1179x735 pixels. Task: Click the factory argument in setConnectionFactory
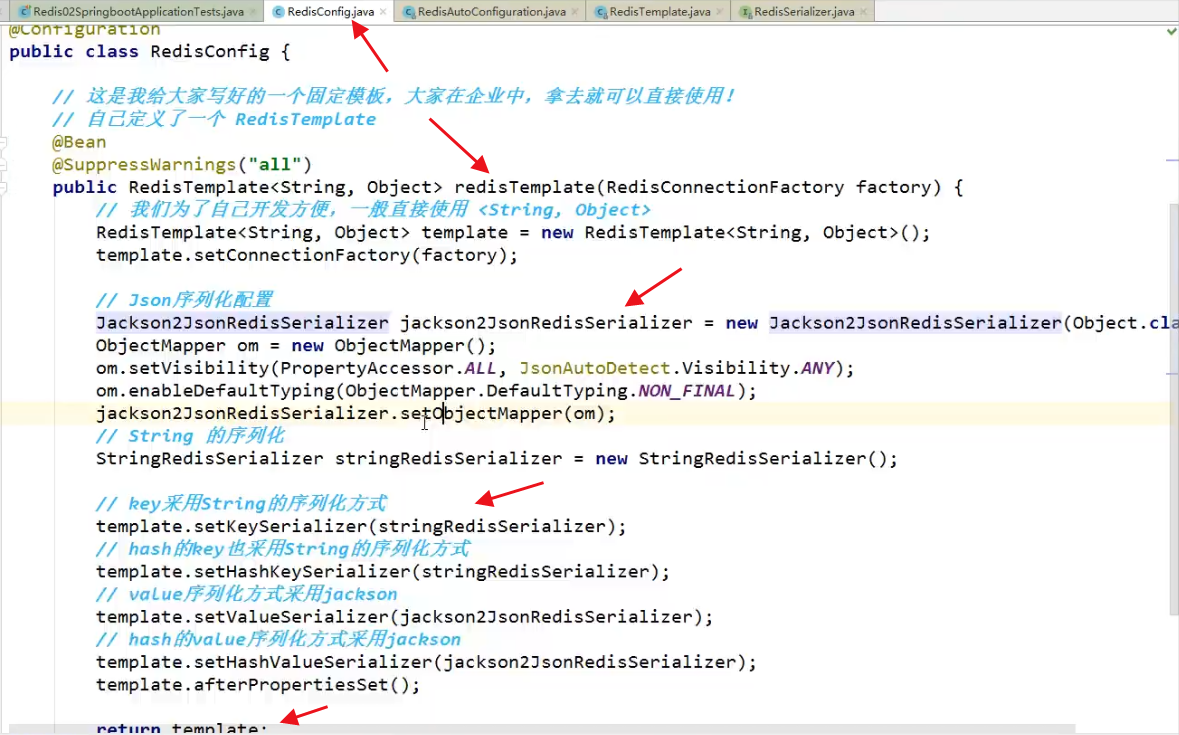coord(459,256)
